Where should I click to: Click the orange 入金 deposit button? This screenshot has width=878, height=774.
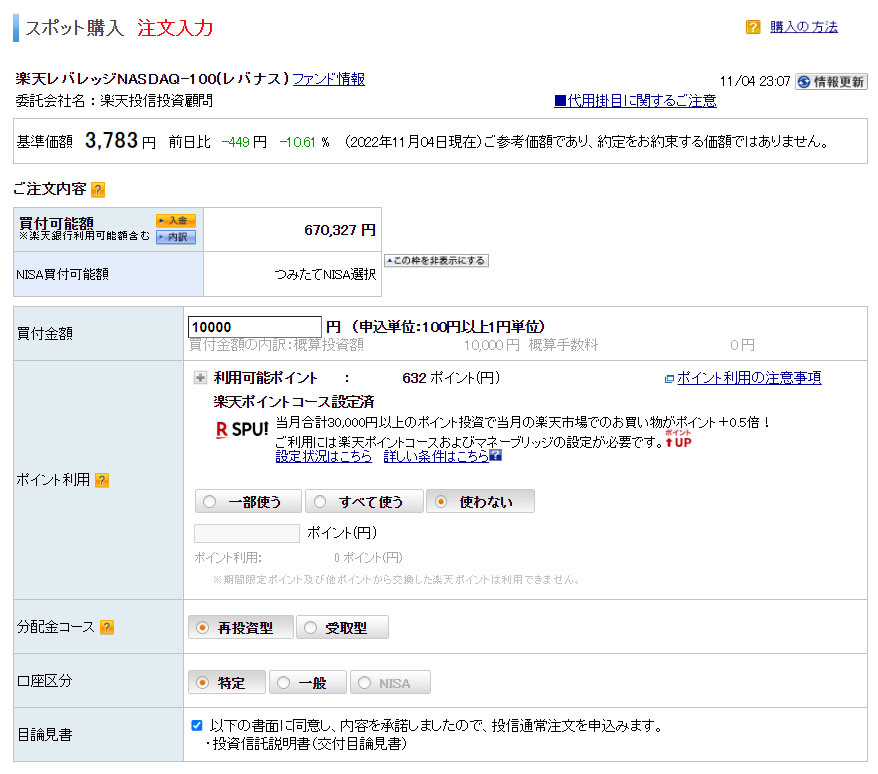175,220
